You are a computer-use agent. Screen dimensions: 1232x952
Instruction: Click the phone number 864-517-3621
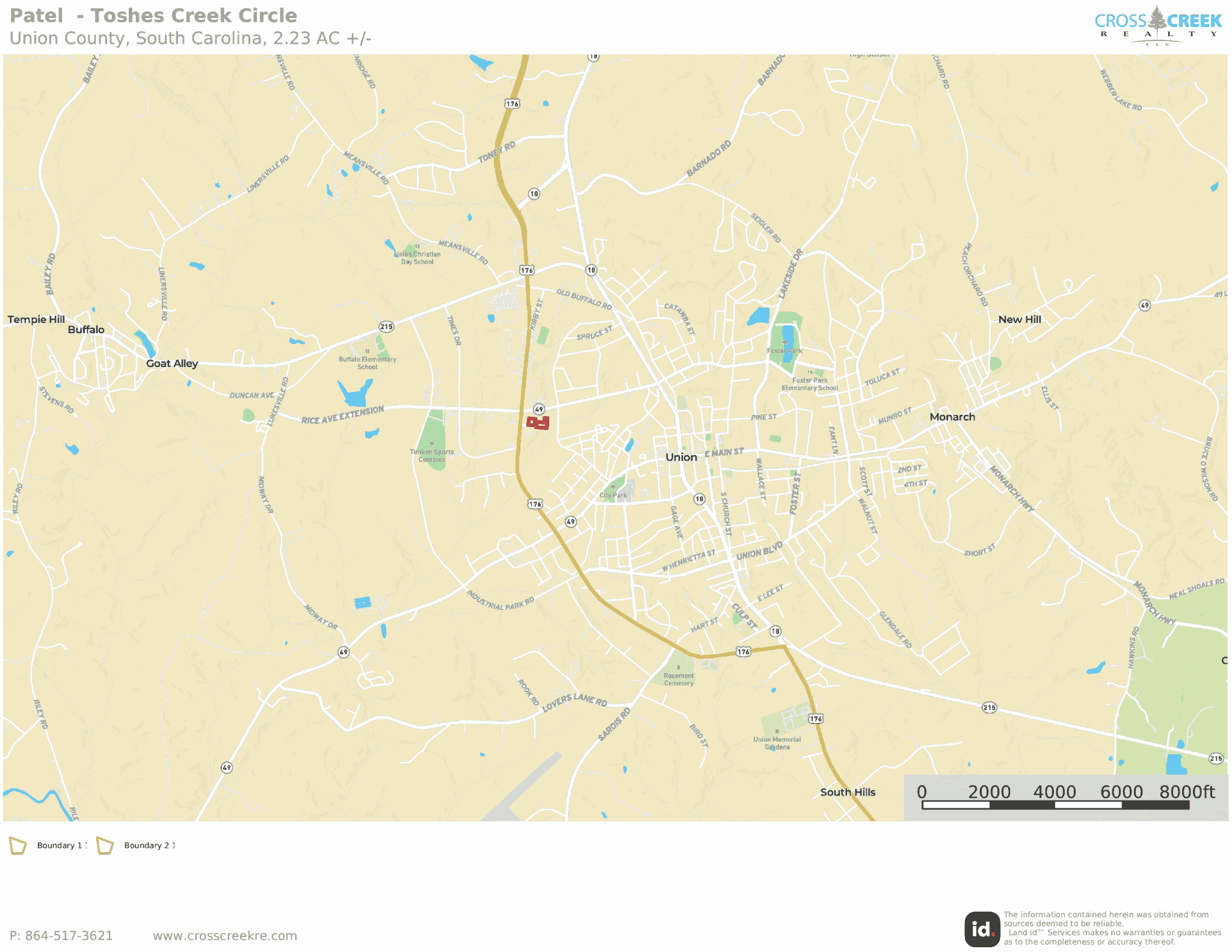tap(69, 936)
